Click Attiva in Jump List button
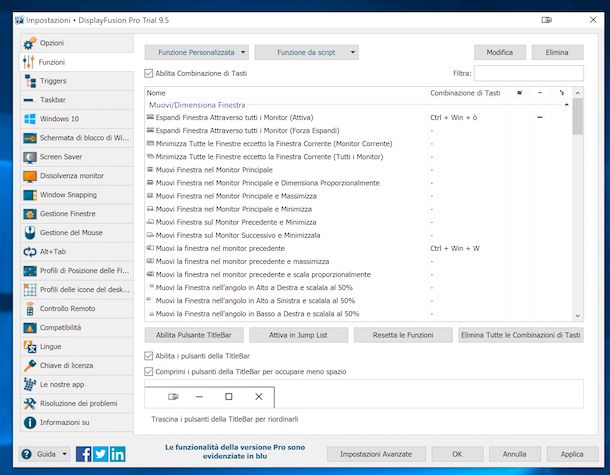The image size is (610, 475). [x=298, y=335]
